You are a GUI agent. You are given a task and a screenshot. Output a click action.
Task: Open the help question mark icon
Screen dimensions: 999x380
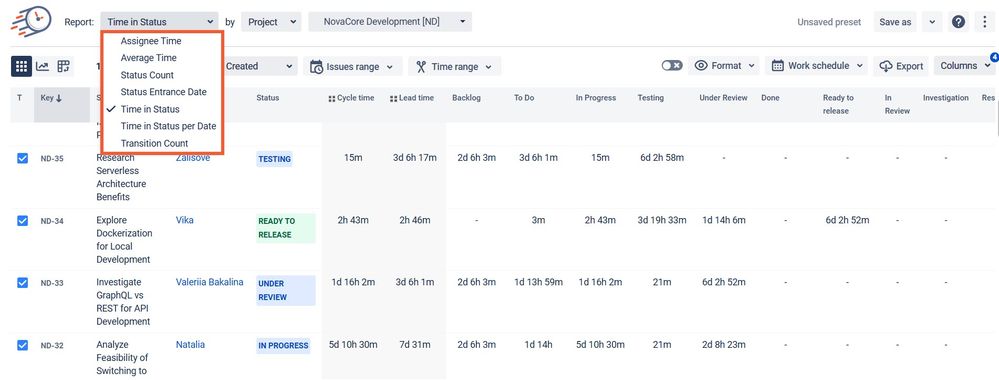tap(958, 22)
